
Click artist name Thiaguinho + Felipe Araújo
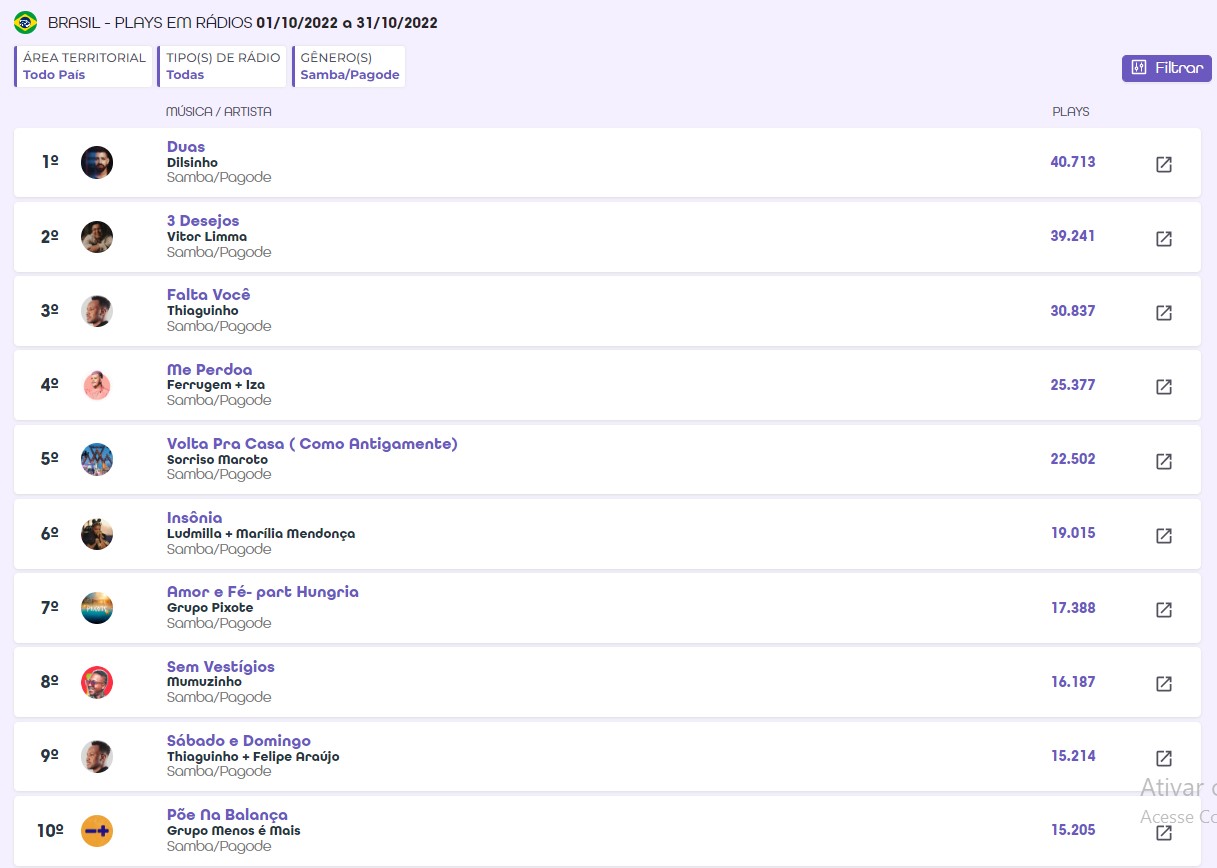253,757
